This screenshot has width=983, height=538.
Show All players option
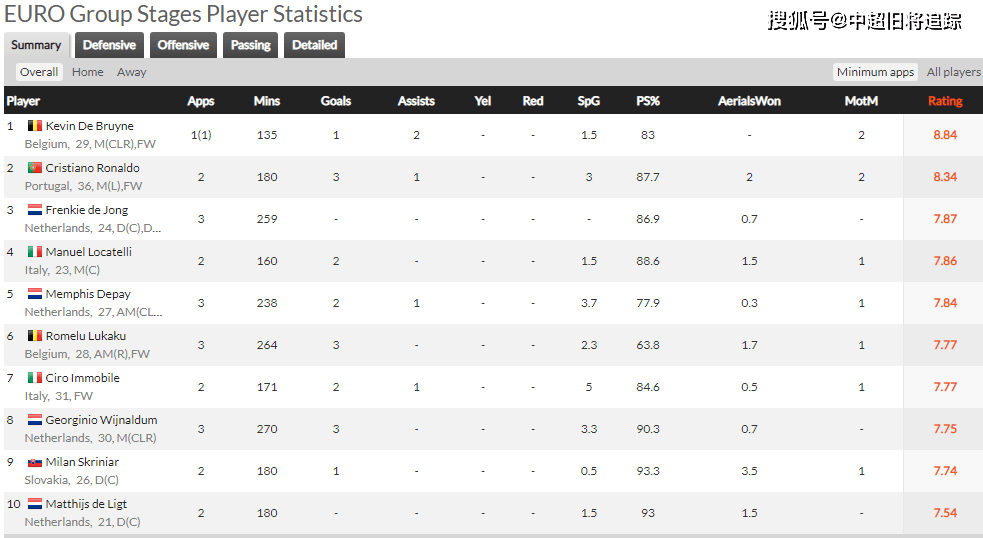954,72
